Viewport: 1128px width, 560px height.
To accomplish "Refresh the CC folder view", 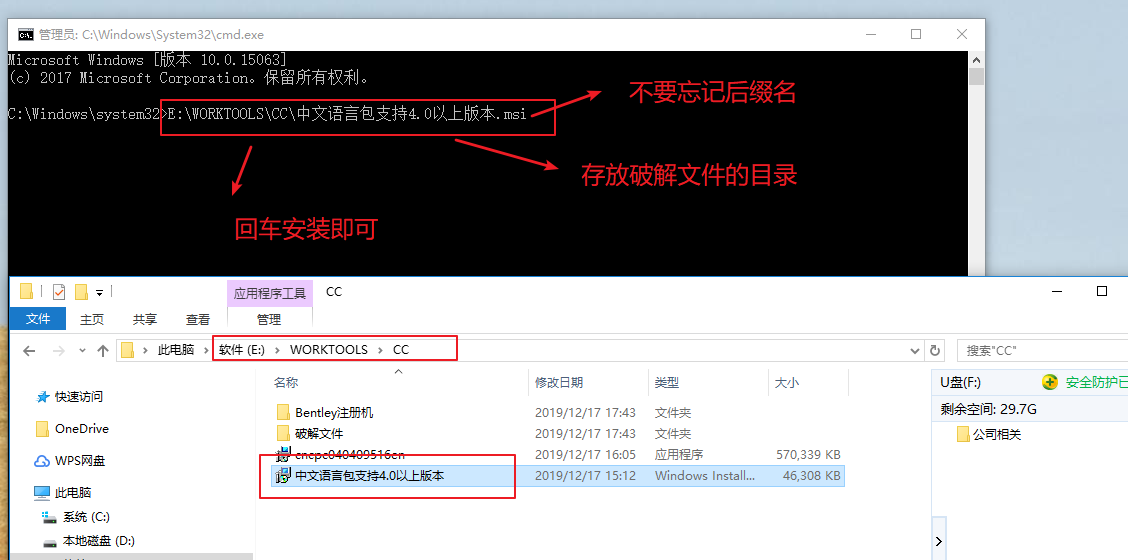I will [x=934, y=351].
